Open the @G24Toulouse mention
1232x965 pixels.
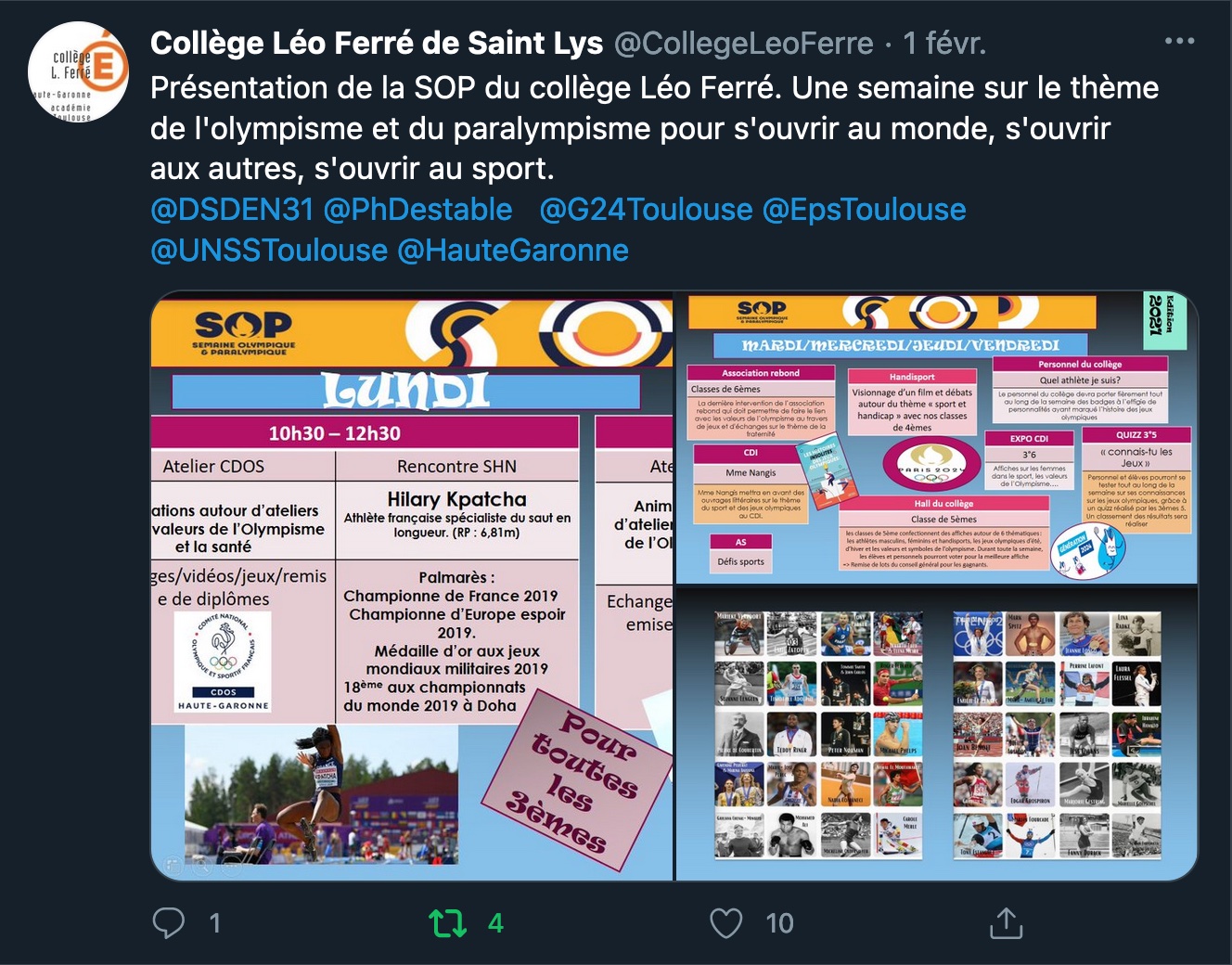pyautogui.click(x=646, y=210)
